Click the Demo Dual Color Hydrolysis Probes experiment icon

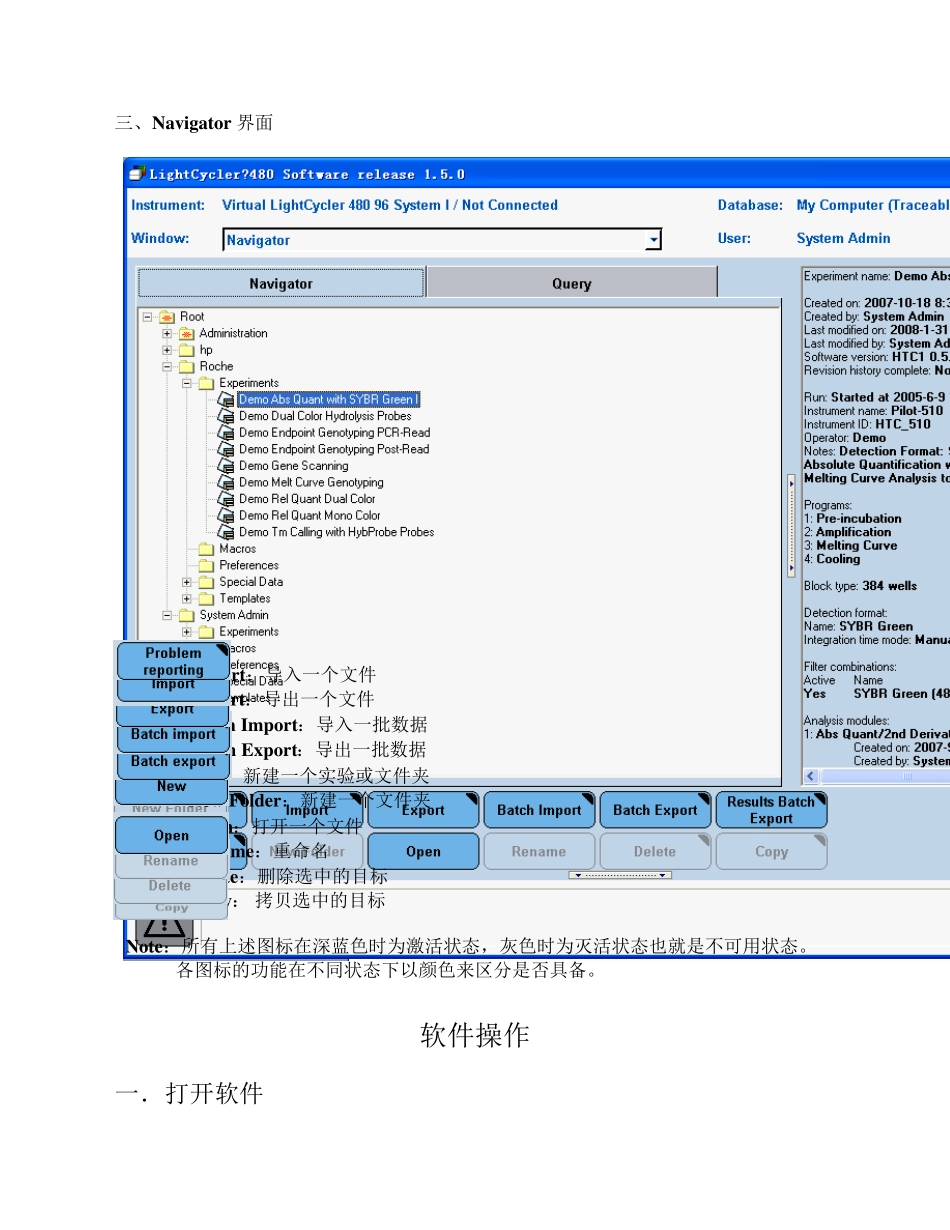[226, 416]
